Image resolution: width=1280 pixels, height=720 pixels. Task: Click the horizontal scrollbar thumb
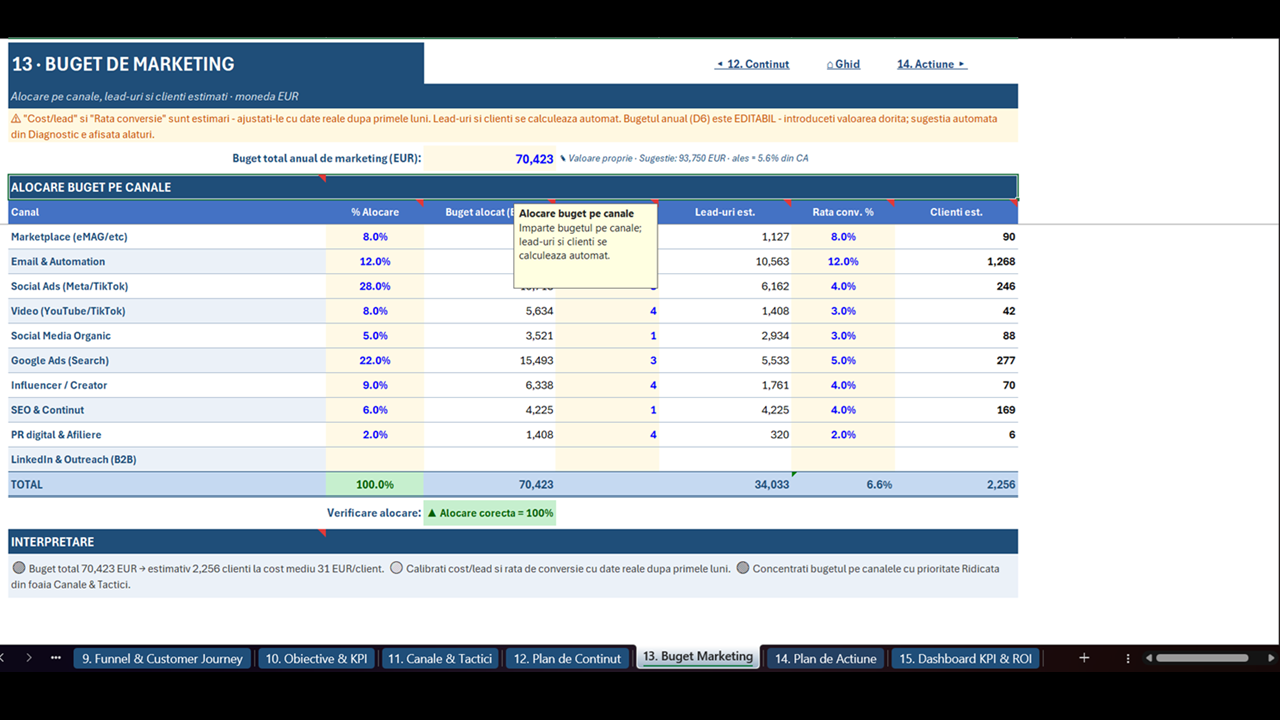tap(1202, 658)
